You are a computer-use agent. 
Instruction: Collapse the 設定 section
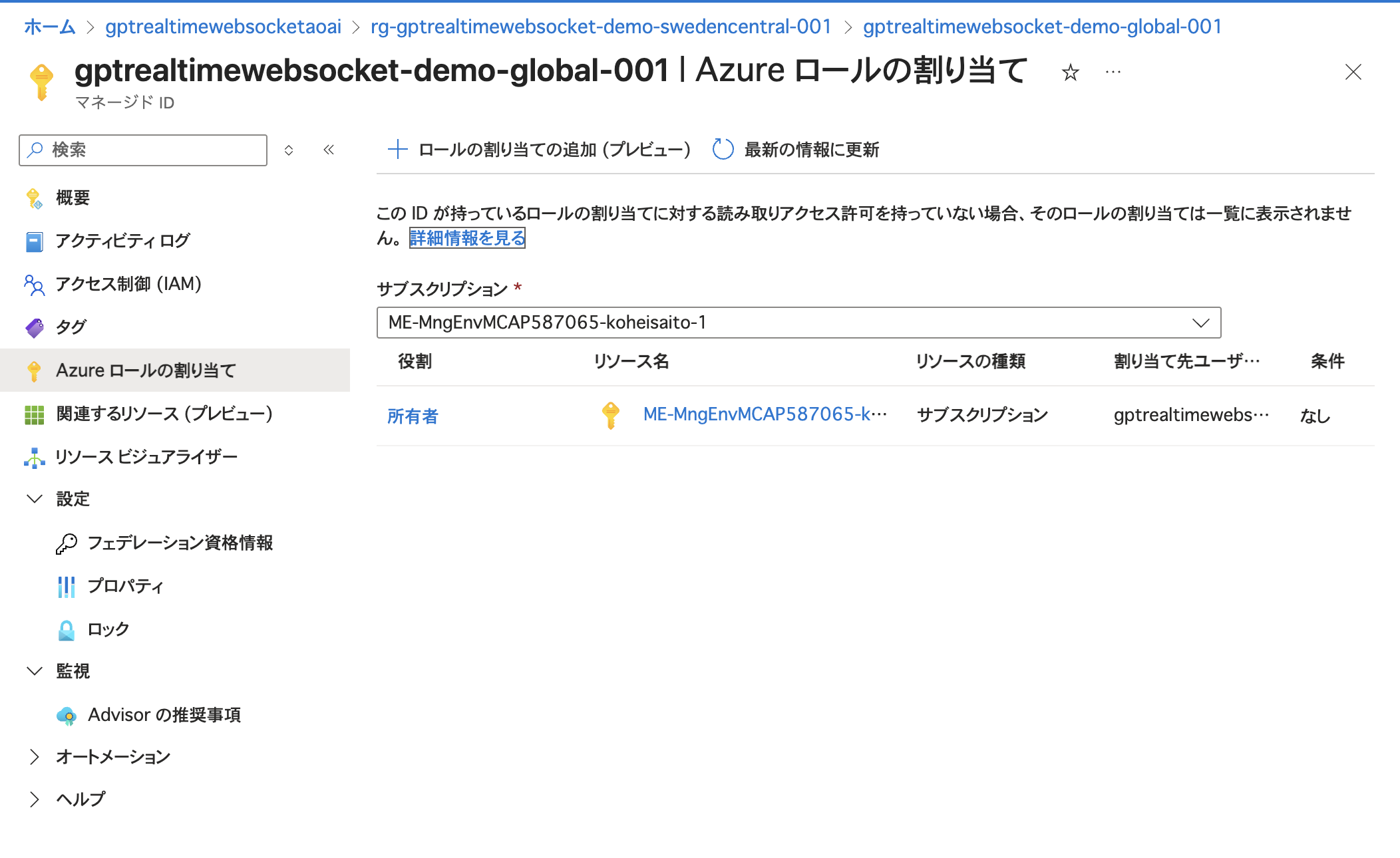point(35,499)
